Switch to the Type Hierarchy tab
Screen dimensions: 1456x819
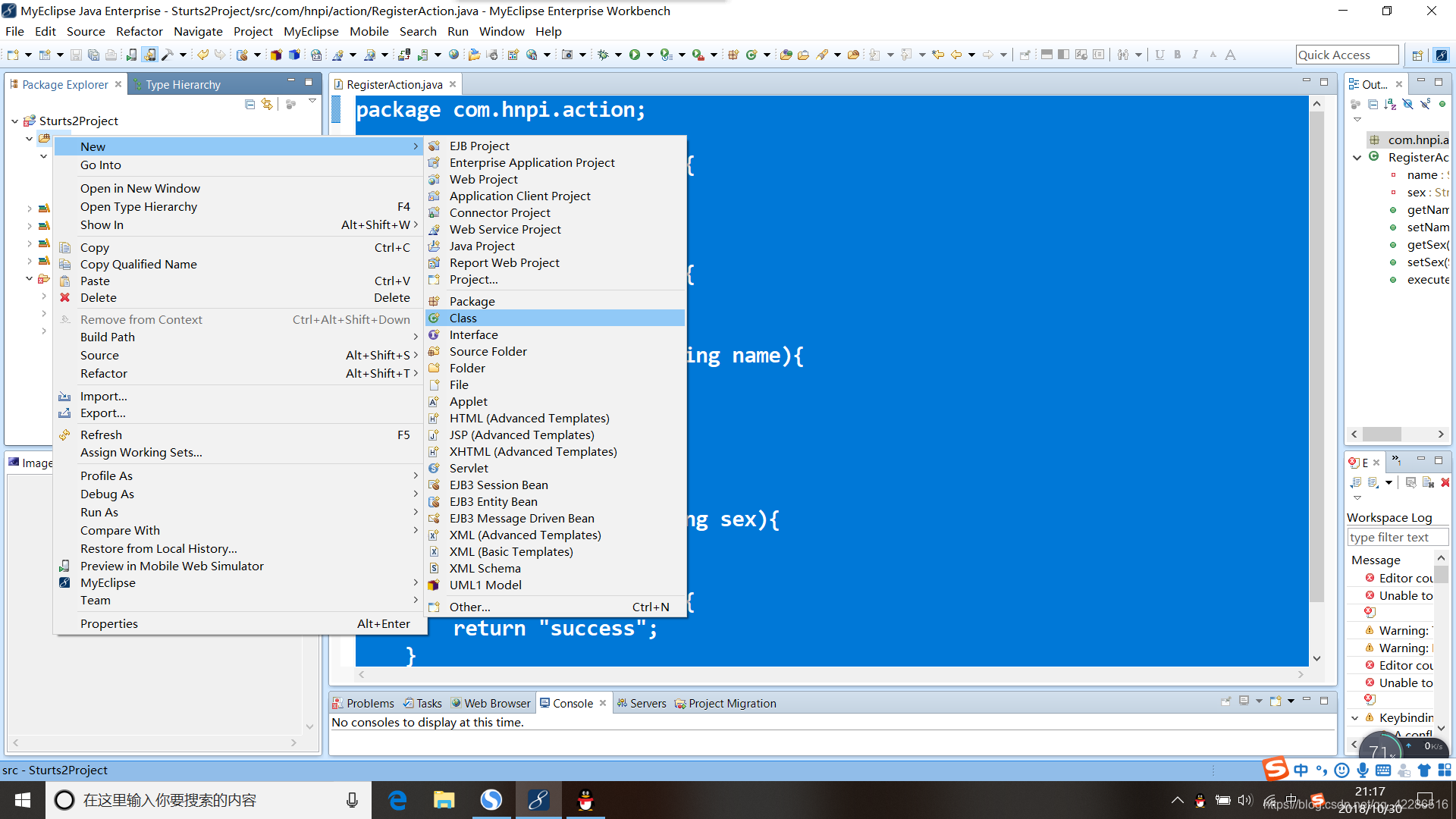click(183, 84)
